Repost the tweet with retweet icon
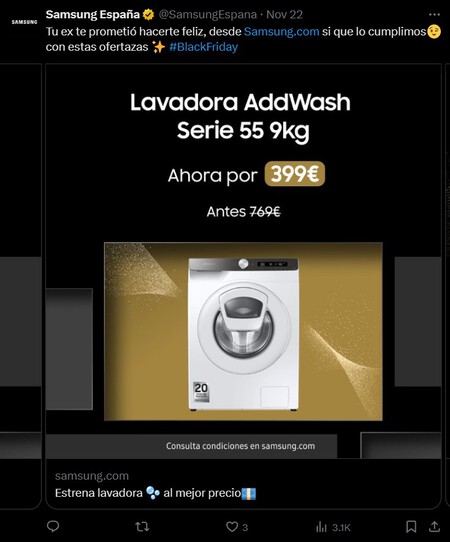The image size is (450, 542). point(142,526)
